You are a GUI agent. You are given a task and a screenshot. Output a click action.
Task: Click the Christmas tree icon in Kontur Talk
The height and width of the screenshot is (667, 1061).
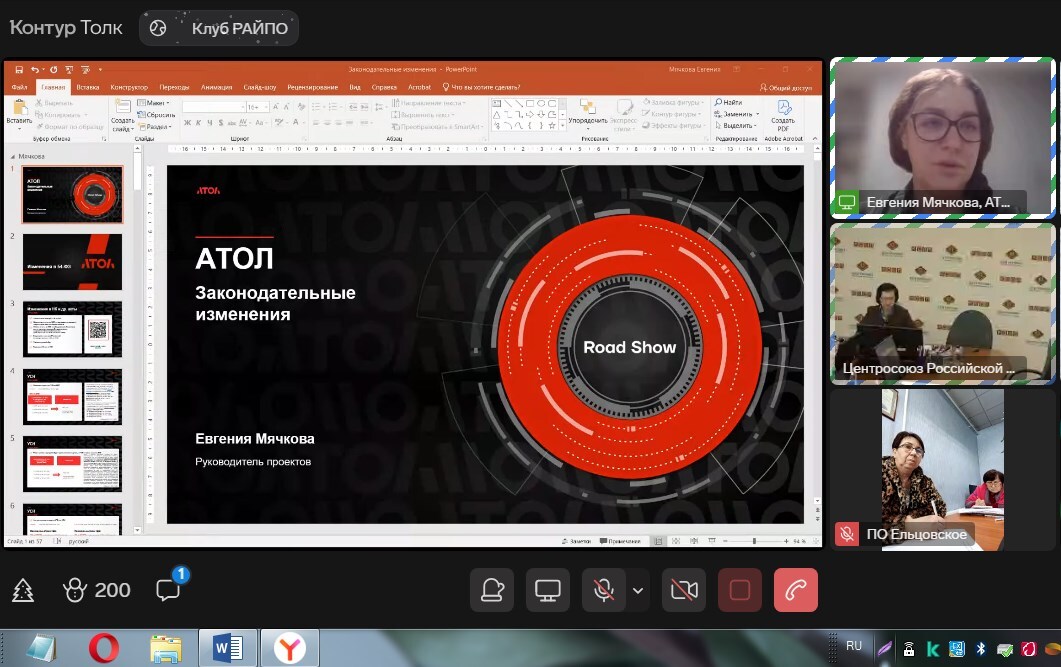(x=23, y=591)
